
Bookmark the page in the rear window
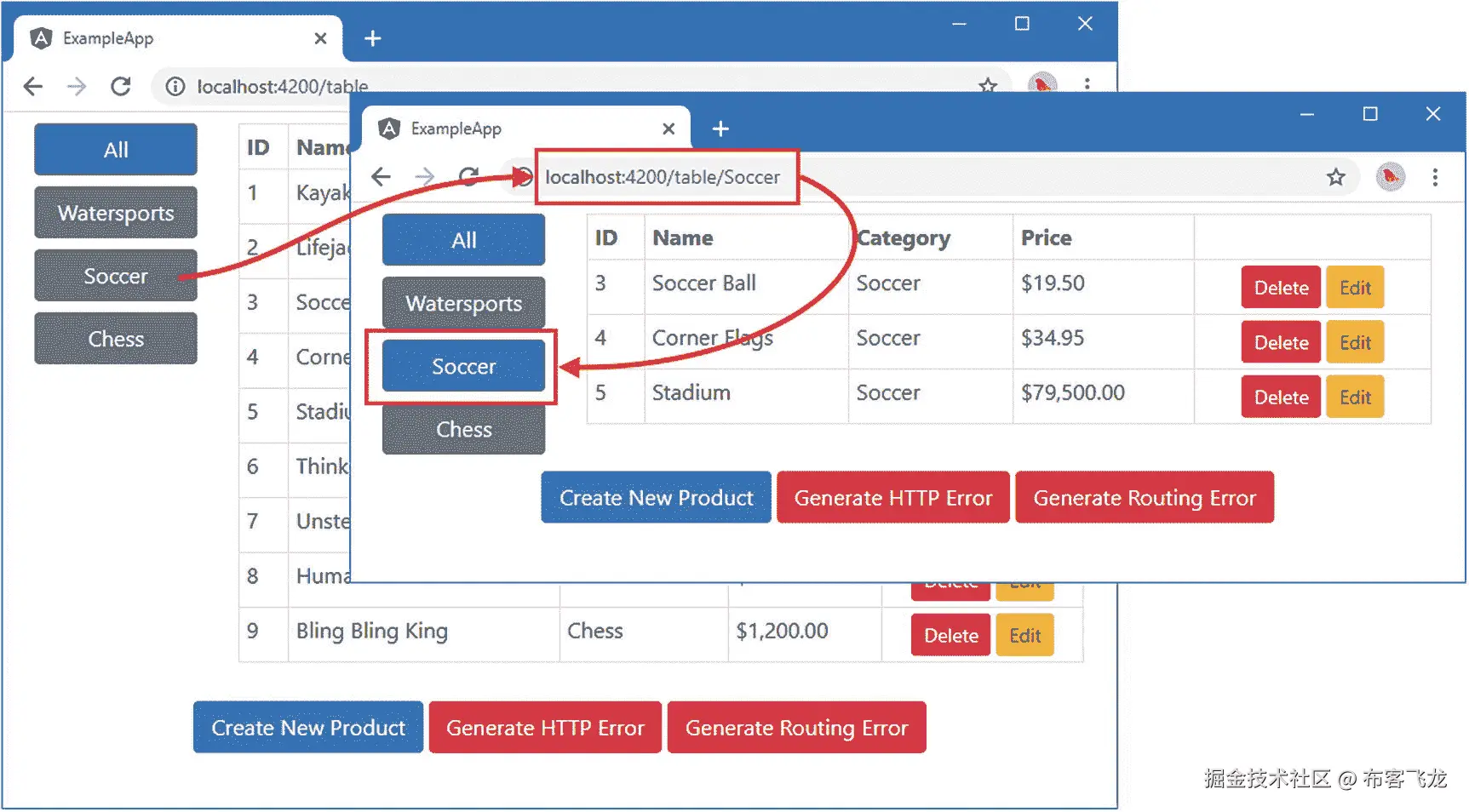point(988,84)
